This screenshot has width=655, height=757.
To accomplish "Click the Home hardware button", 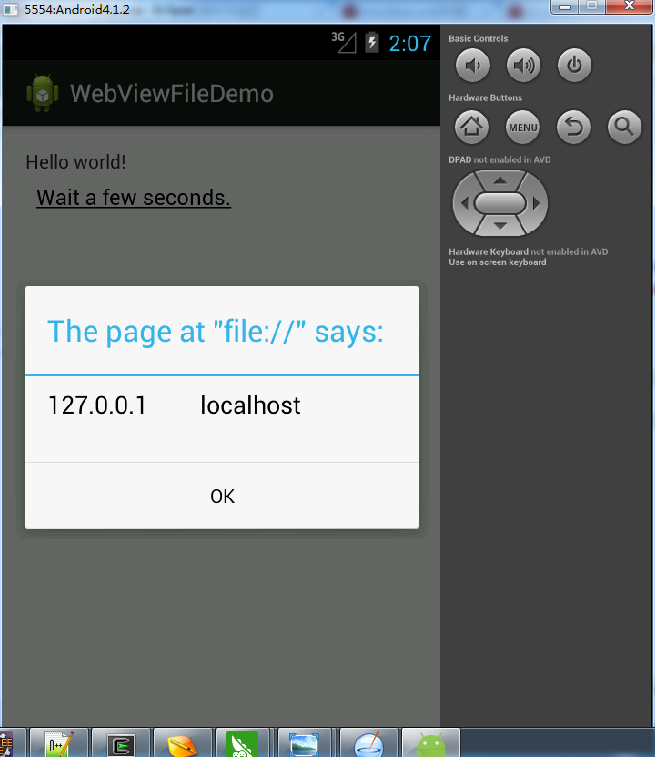I will tap(472, 127).
